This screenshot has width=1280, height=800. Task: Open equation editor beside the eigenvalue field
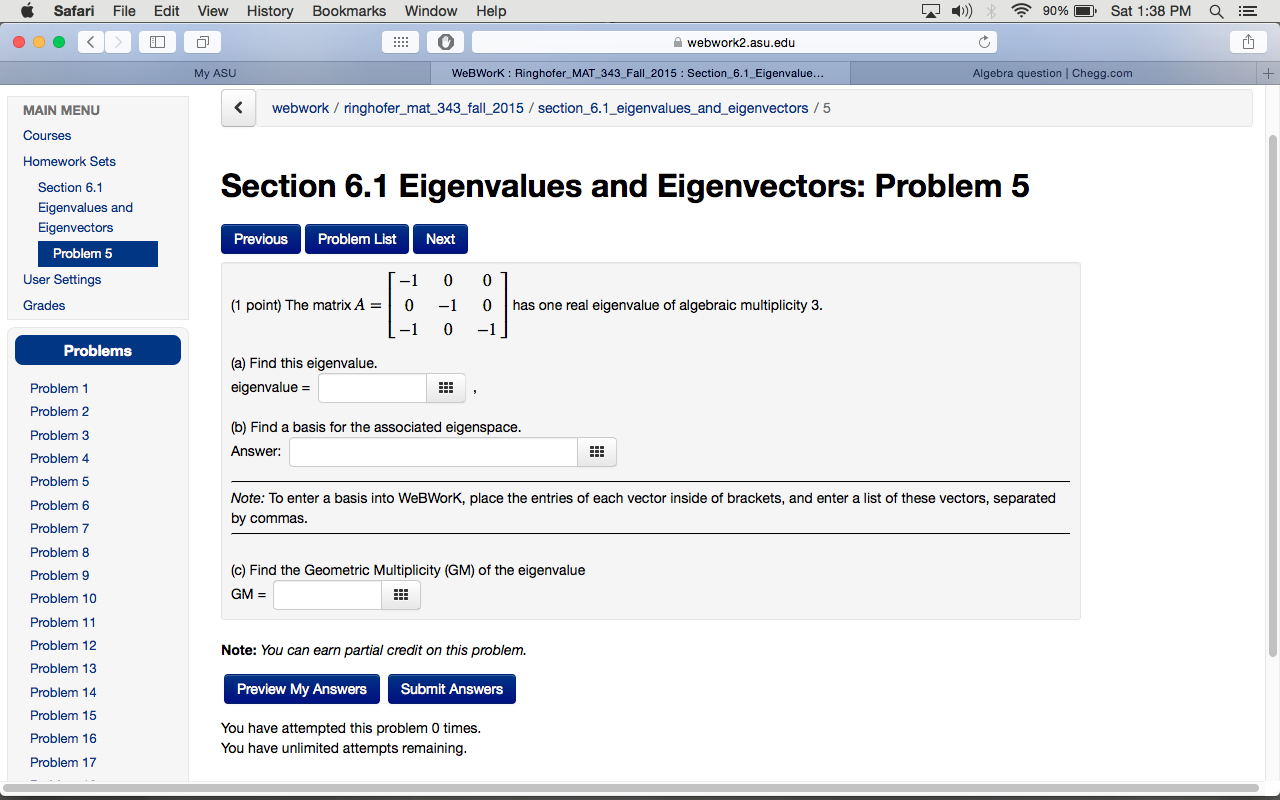click(x=445, y=388)
